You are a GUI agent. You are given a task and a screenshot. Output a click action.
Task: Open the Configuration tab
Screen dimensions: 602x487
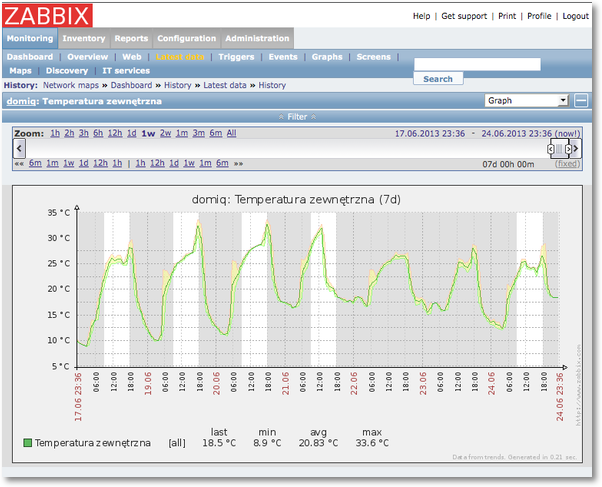coord(187,38)
